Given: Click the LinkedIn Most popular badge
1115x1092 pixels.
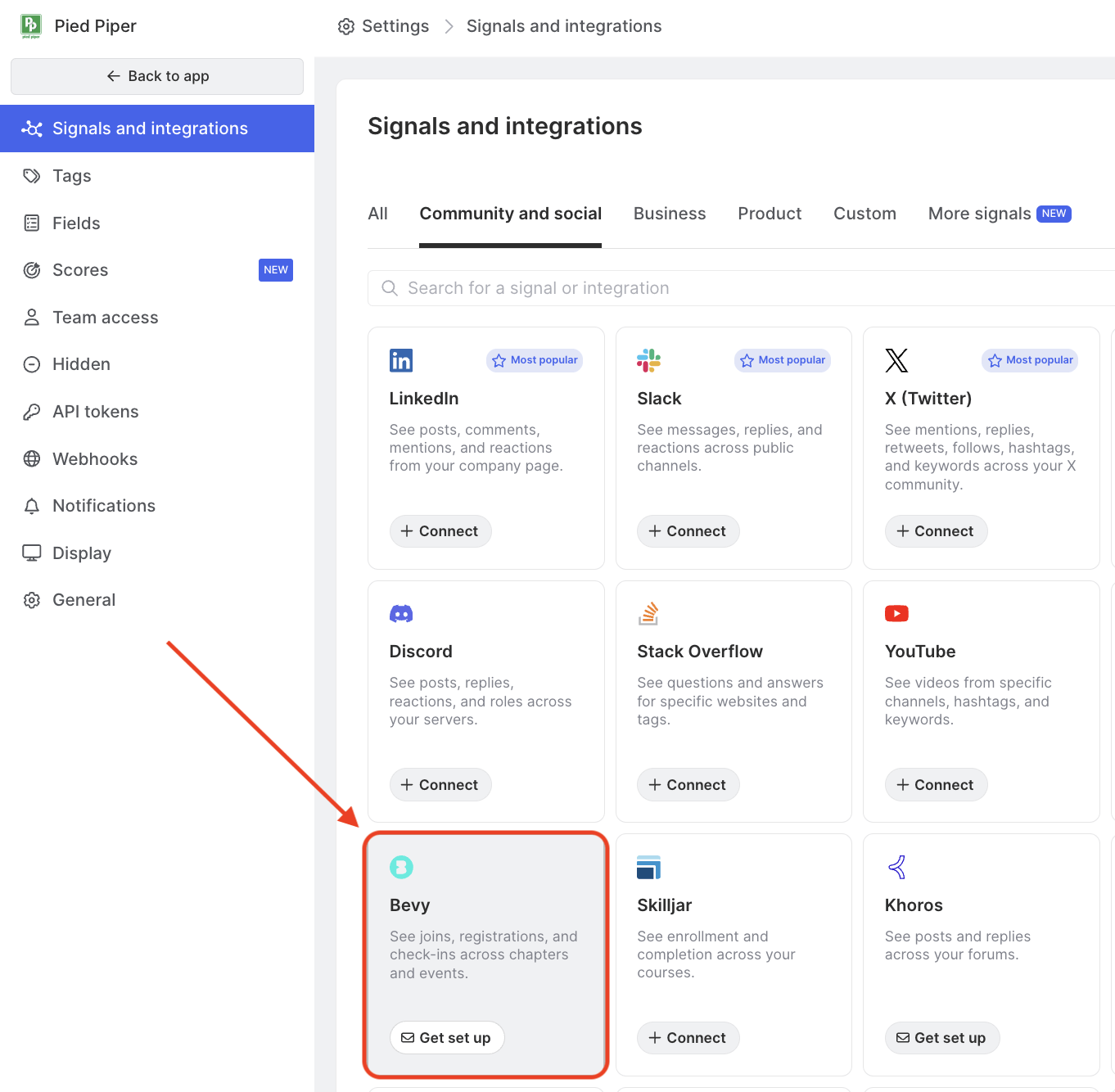Looking at the screenshot, I should click(535, 360).
